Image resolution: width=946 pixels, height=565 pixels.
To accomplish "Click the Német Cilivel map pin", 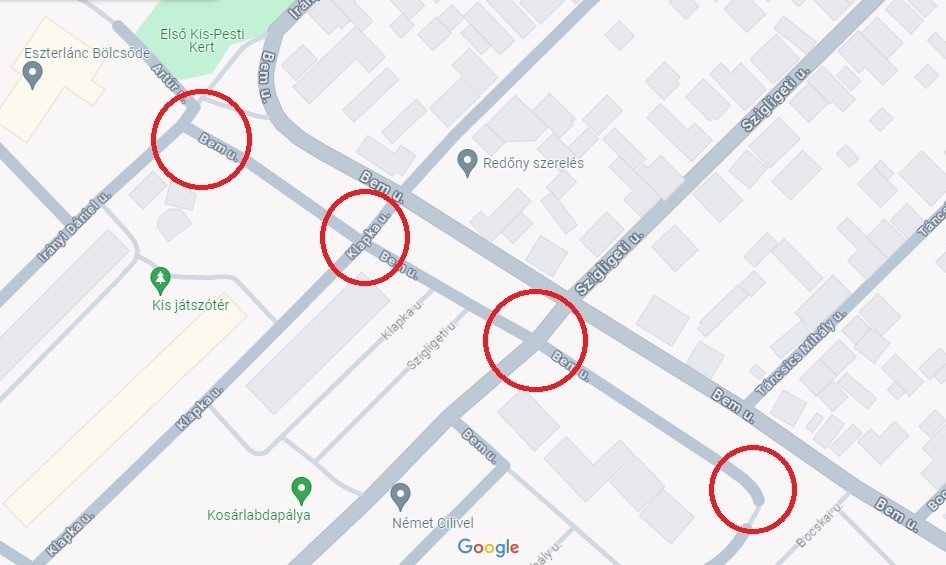I will pos(401,497).
